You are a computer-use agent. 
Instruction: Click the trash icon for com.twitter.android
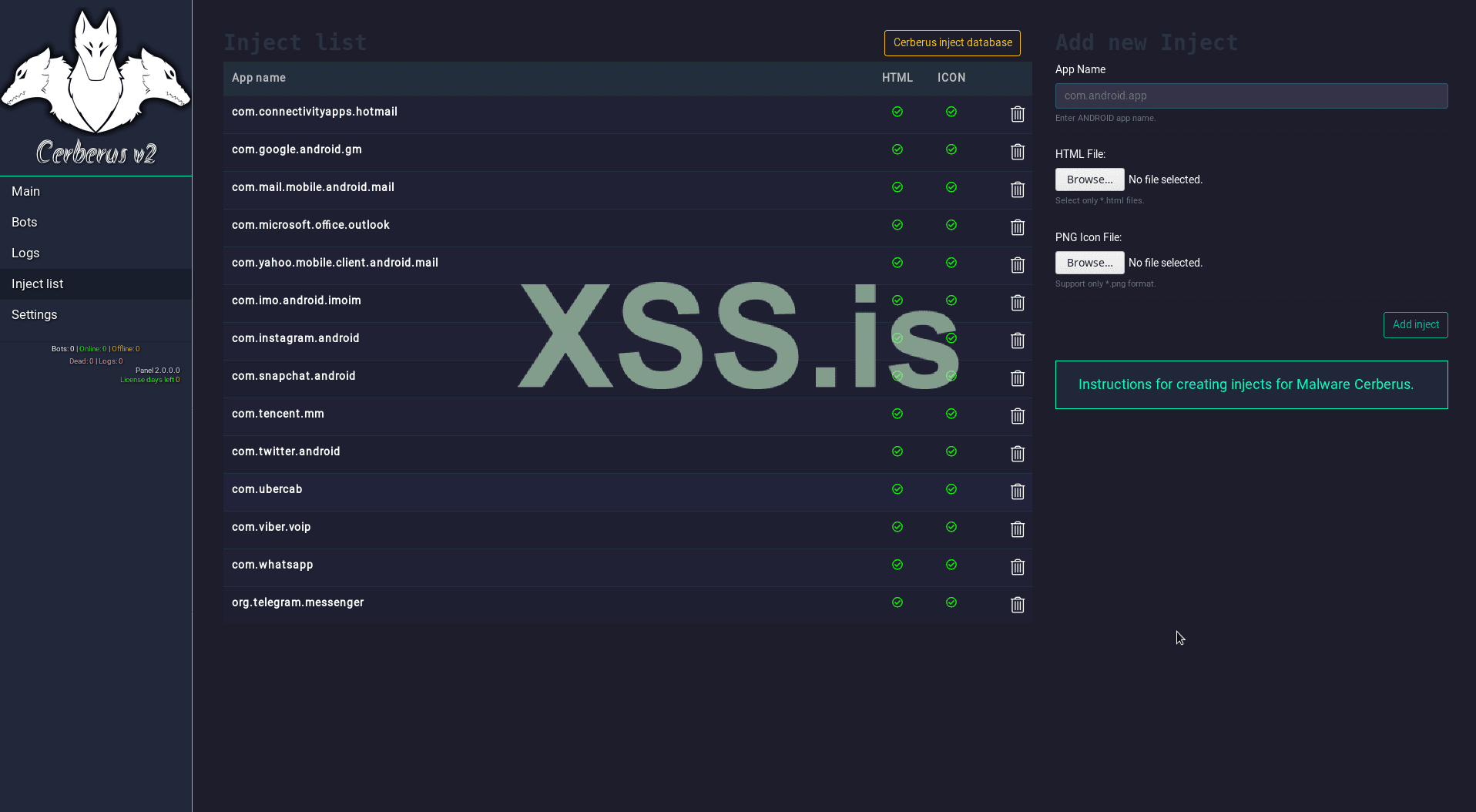1017,454
